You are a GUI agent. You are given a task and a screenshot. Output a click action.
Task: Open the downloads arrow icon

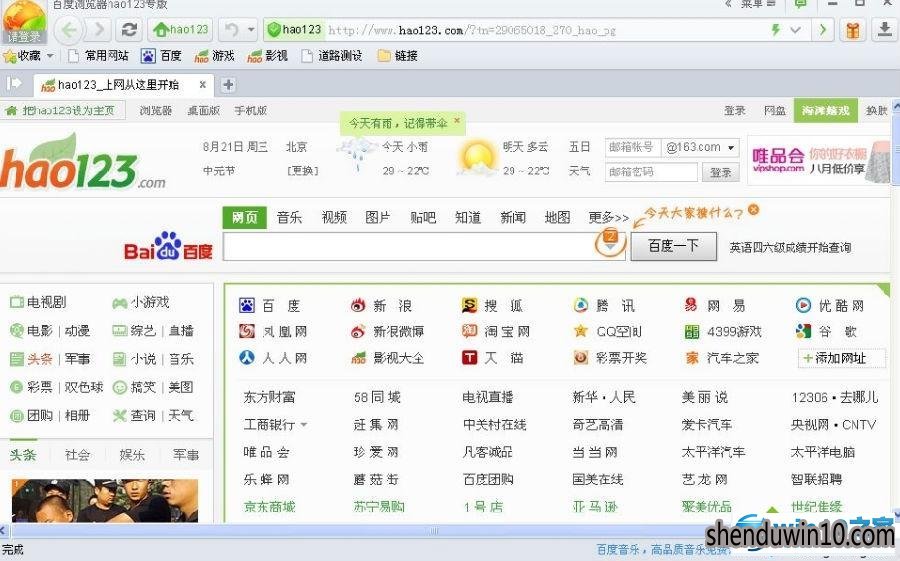click(x=885, y=30)
